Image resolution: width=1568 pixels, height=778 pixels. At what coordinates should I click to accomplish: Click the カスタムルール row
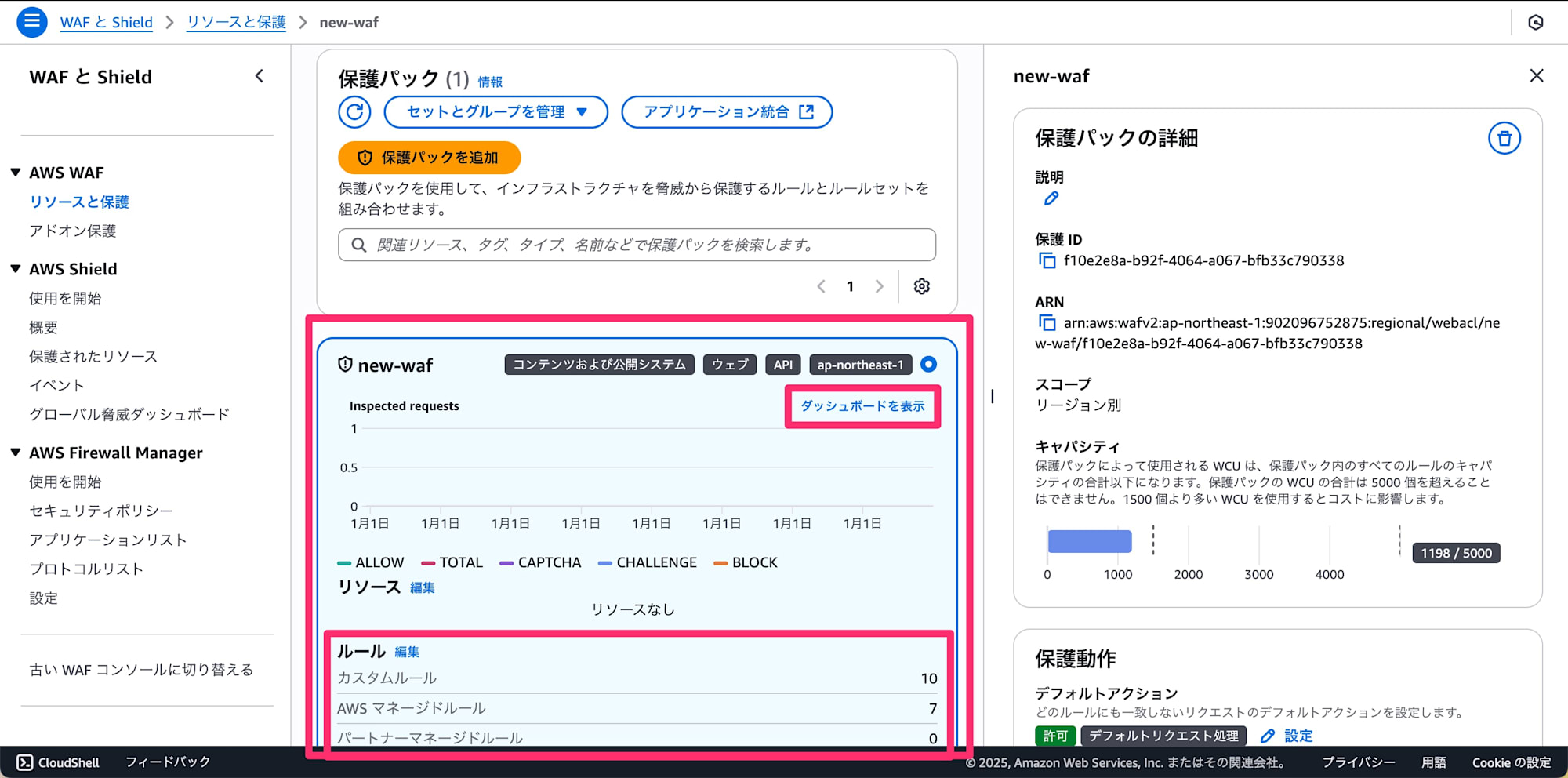tap(637, 678)
